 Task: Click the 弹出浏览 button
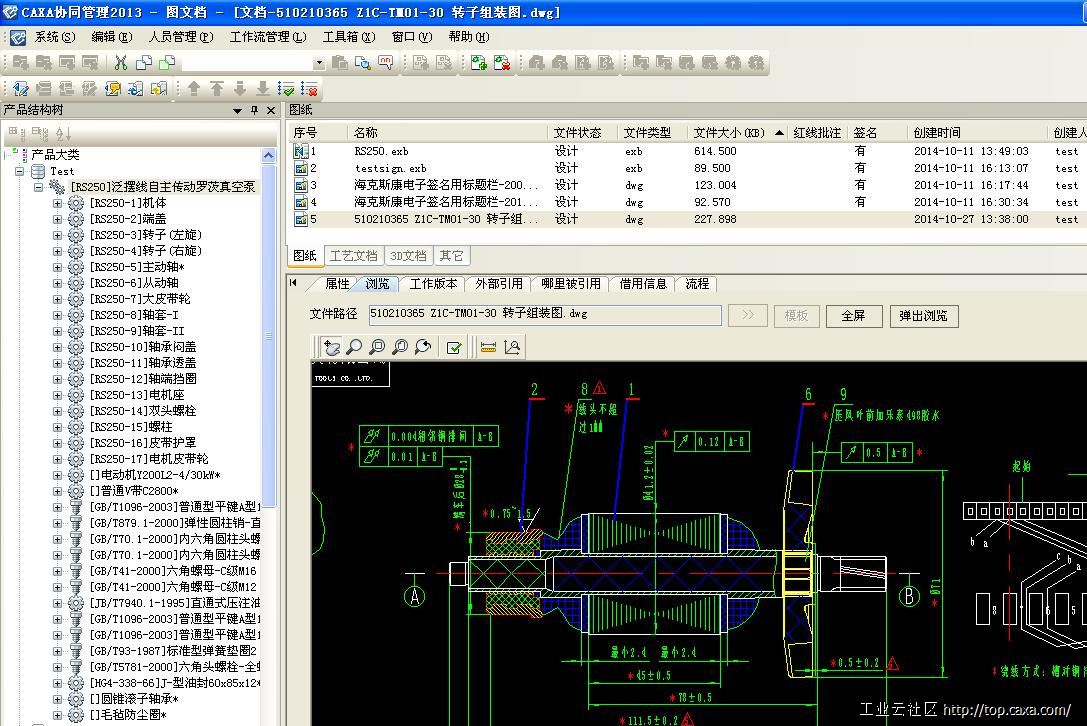(923, 316)
